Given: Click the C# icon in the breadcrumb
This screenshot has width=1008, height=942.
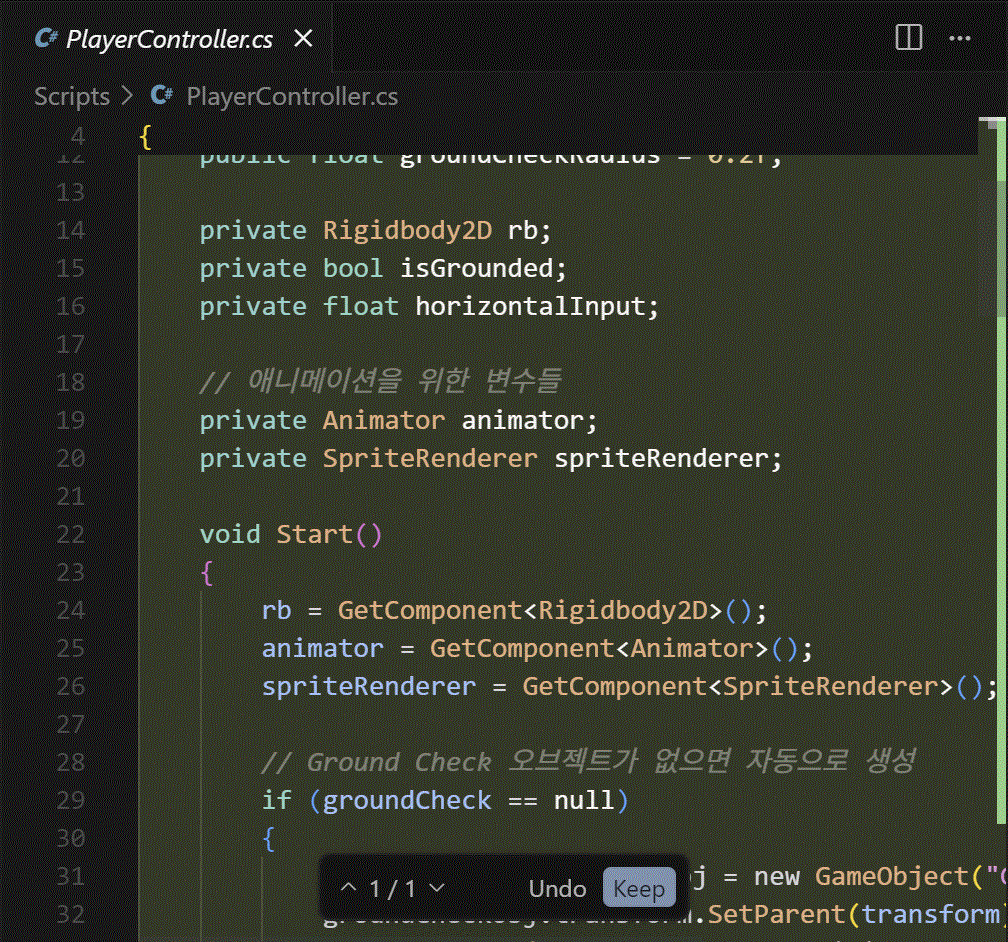Looking at the screenshot, I should click(161, 96).
